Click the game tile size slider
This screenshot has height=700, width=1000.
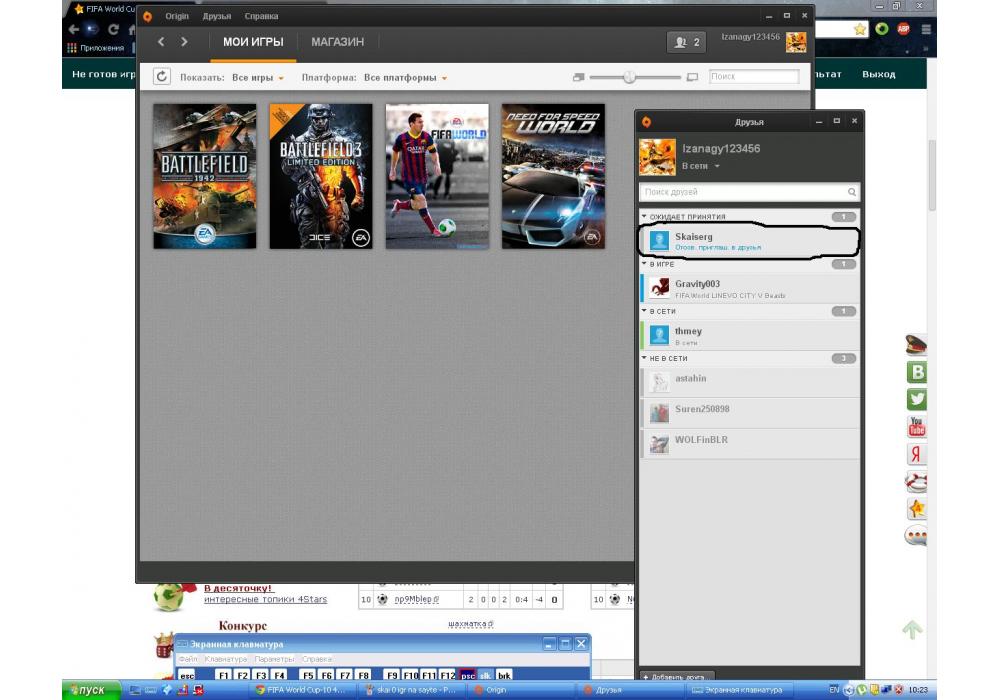(x=630, y=77)
